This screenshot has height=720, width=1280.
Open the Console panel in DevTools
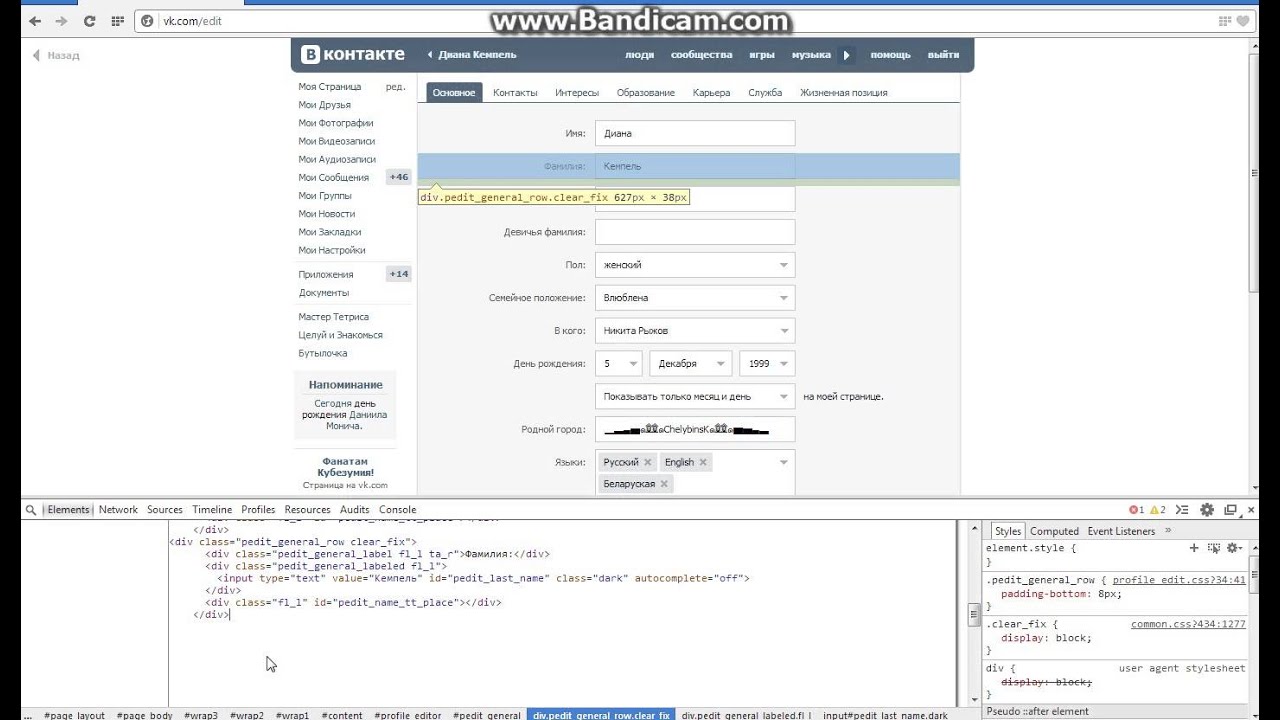[x=397, y=510]
